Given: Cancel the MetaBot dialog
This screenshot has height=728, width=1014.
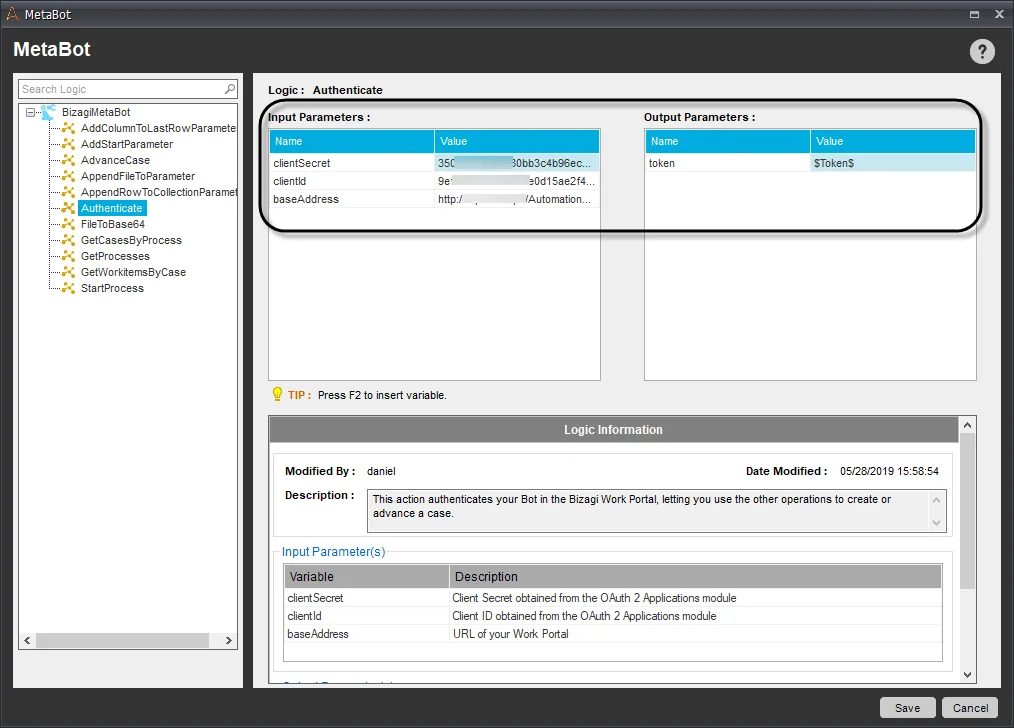Looking at the screenshot, I should pos(970,708).
